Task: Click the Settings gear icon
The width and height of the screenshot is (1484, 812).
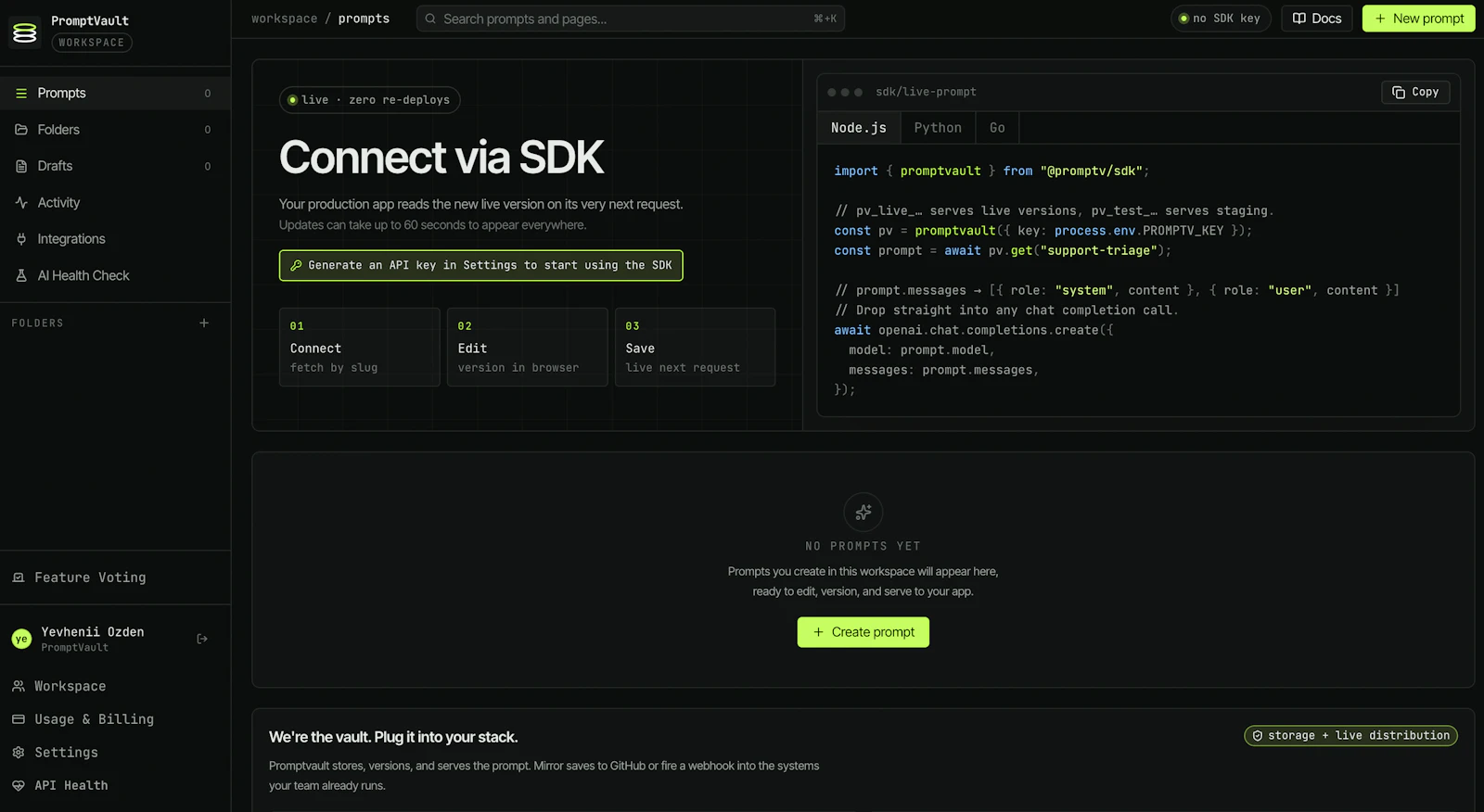Action: coord(19,753)
